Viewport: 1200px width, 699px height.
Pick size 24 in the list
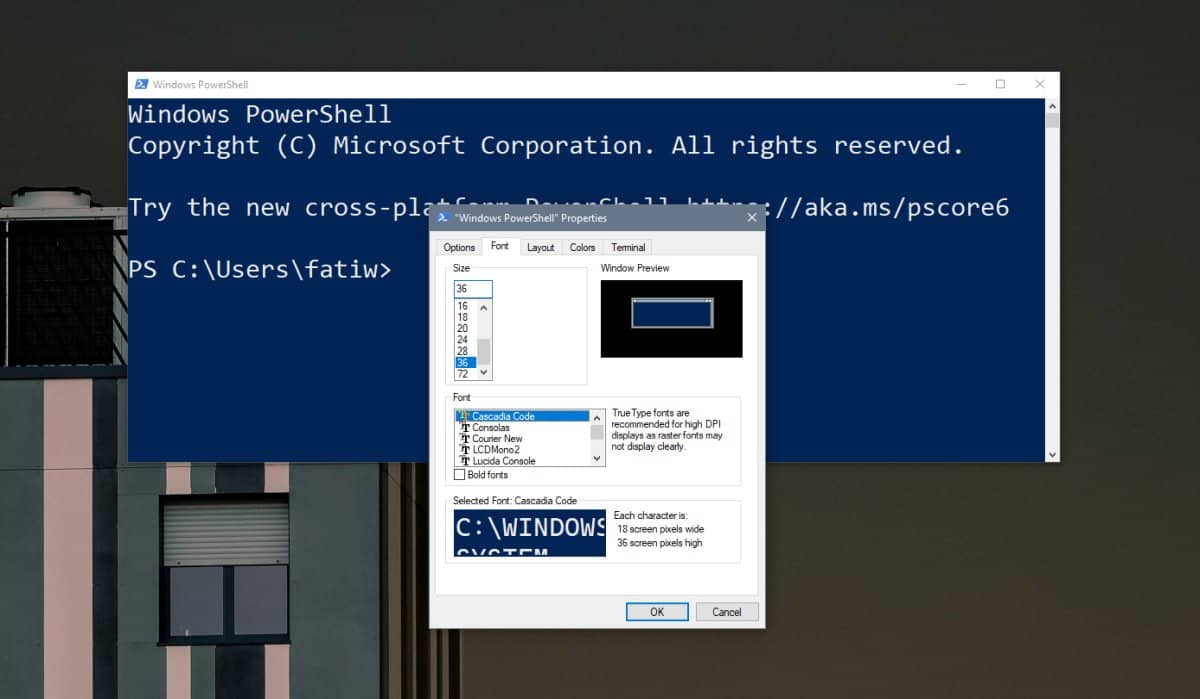tap(463, 340)
